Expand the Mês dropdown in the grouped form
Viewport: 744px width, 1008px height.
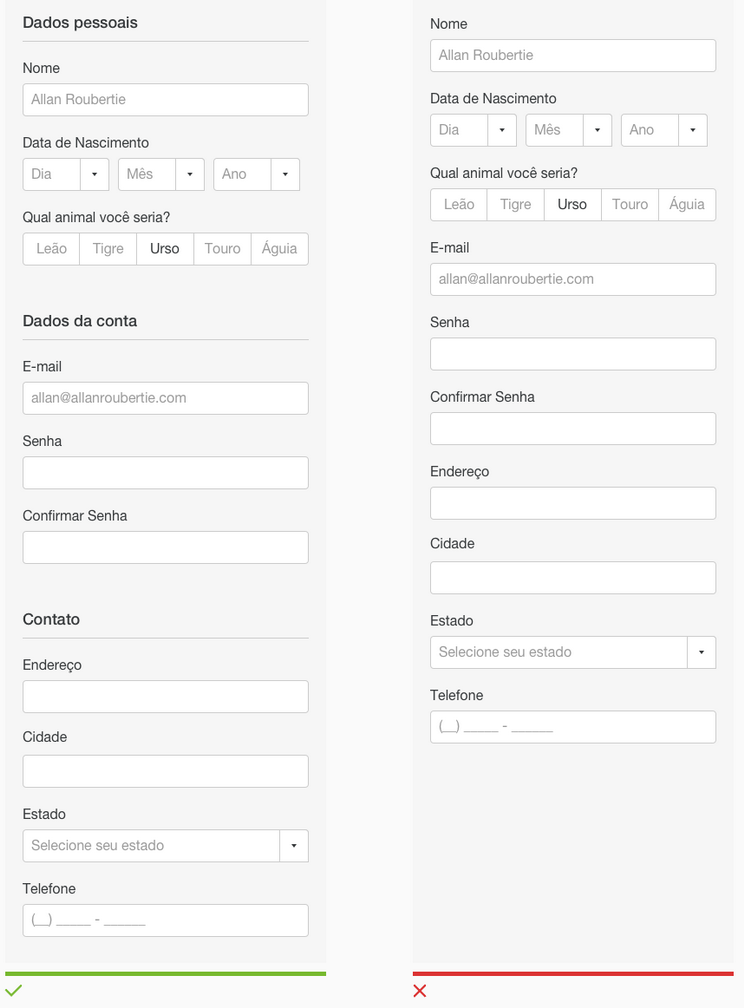(x=189, y=174)
